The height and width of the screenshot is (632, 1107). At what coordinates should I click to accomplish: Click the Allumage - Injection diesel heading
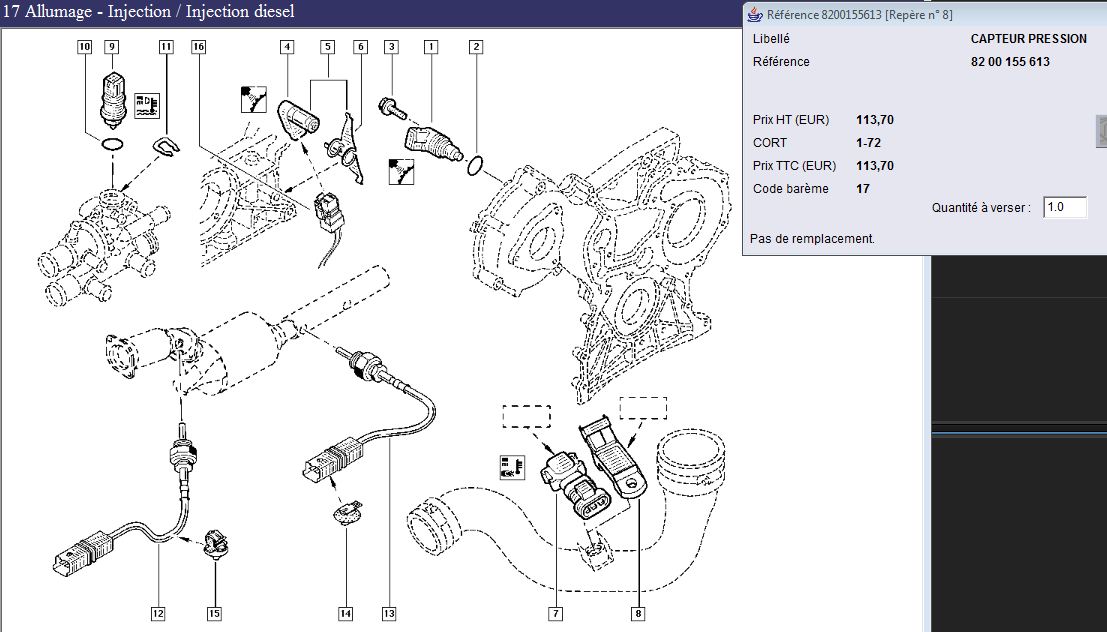(149, 12)
